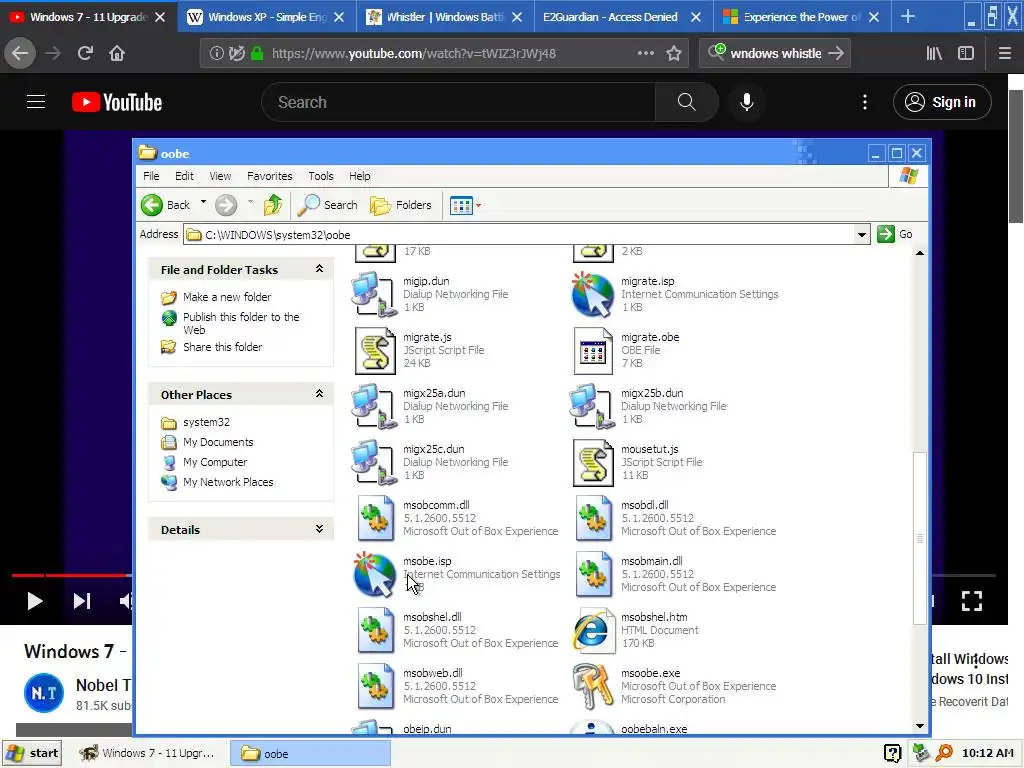1024x768 pixels.
Task: Open YouTube settings three-dot menu
Action: pos(865,102)
